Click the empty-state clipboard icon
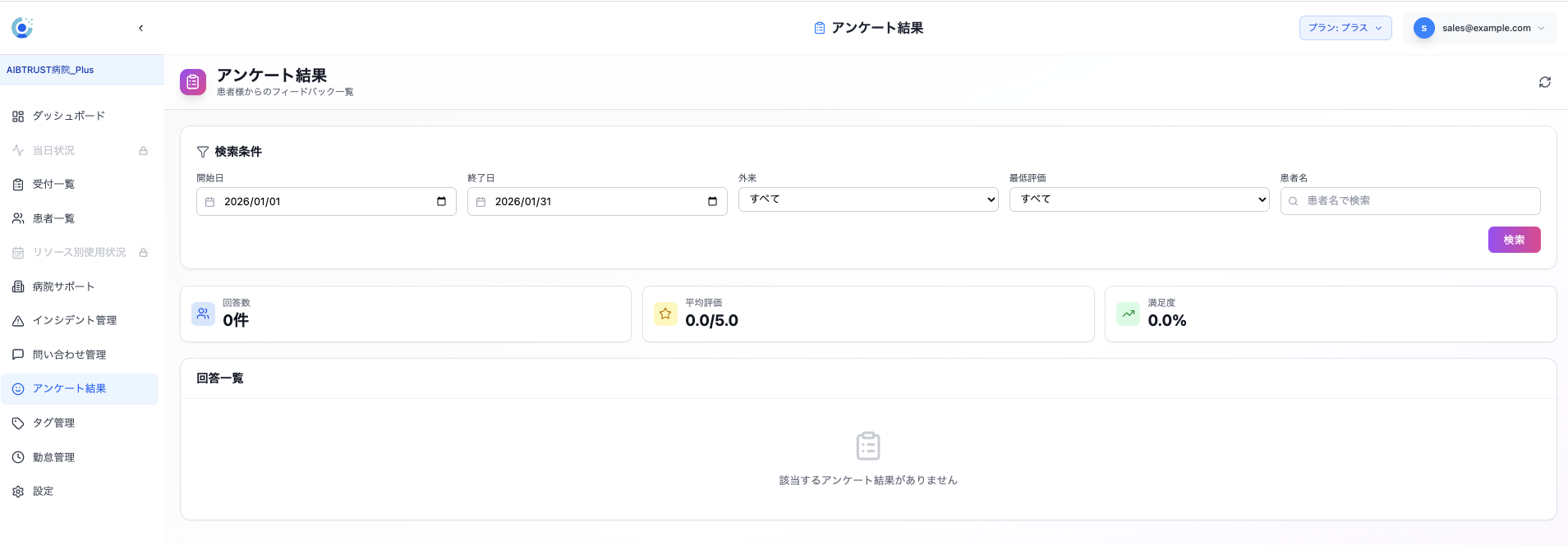The image size is (1568, 545). [868, 447]
